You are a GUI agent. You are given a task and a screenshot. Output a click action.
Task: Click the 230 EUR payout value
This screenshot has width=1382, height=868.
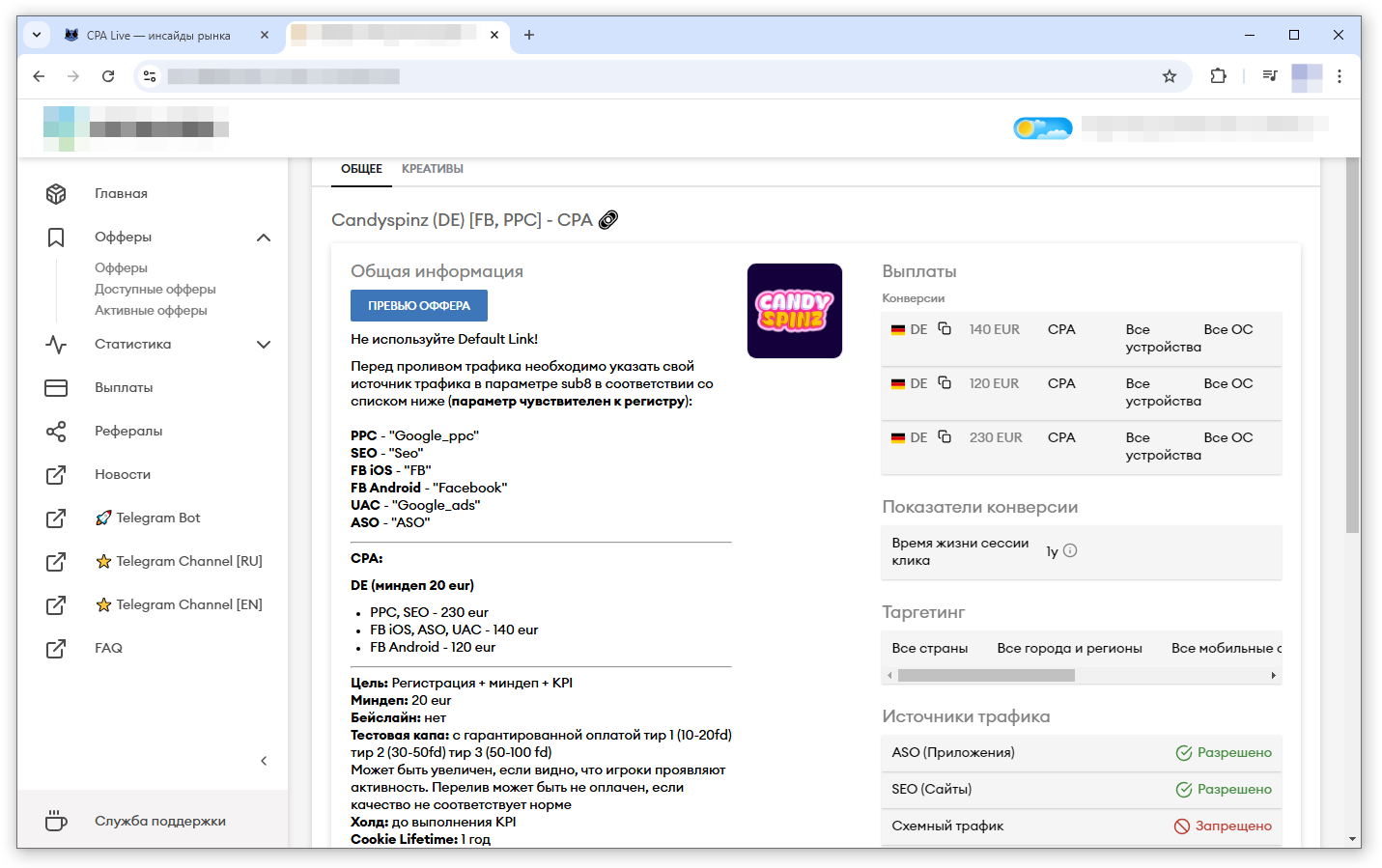coord(996,437)
